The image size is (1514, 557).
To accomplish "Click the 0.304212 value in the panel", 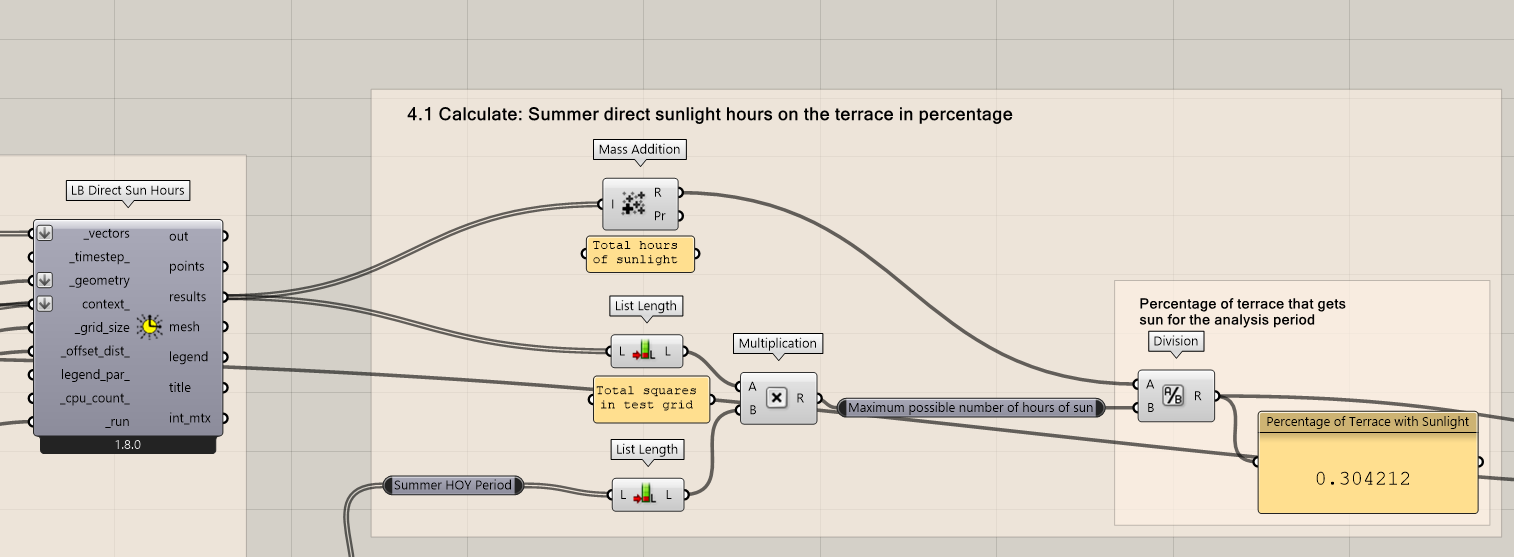I will (1362, 479).
